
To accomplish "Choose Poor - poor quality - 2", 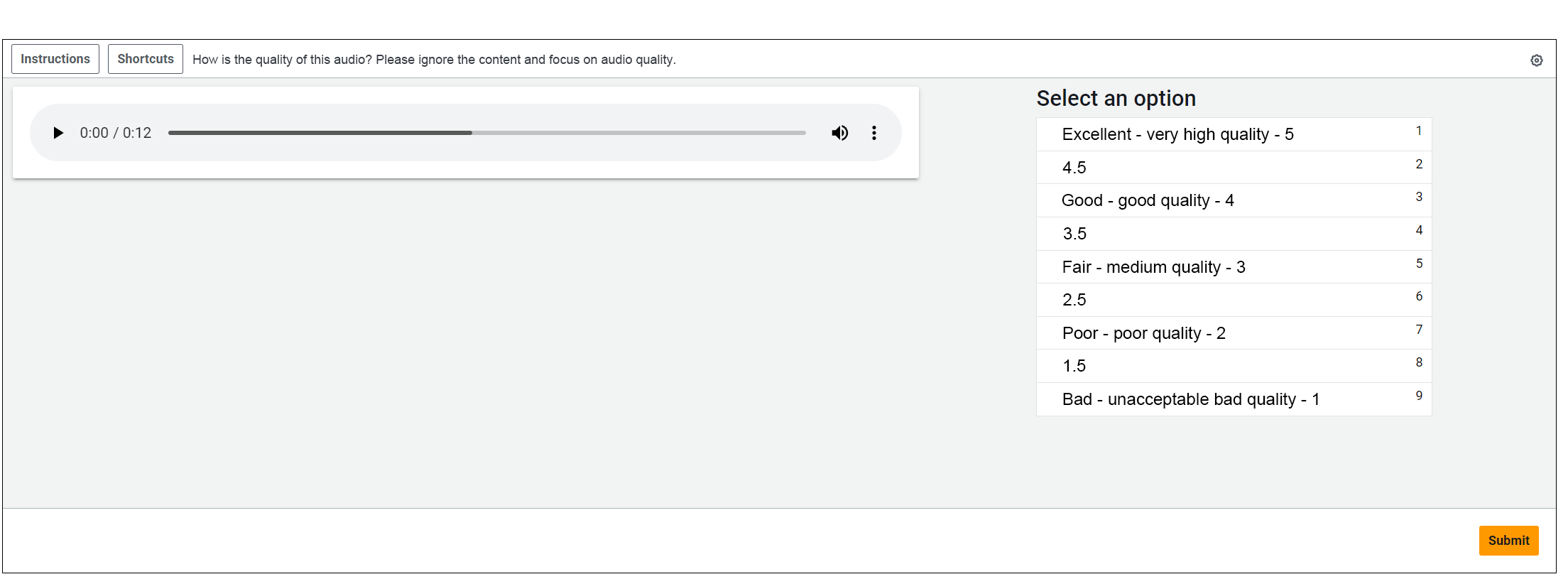I will [1234, 333].
